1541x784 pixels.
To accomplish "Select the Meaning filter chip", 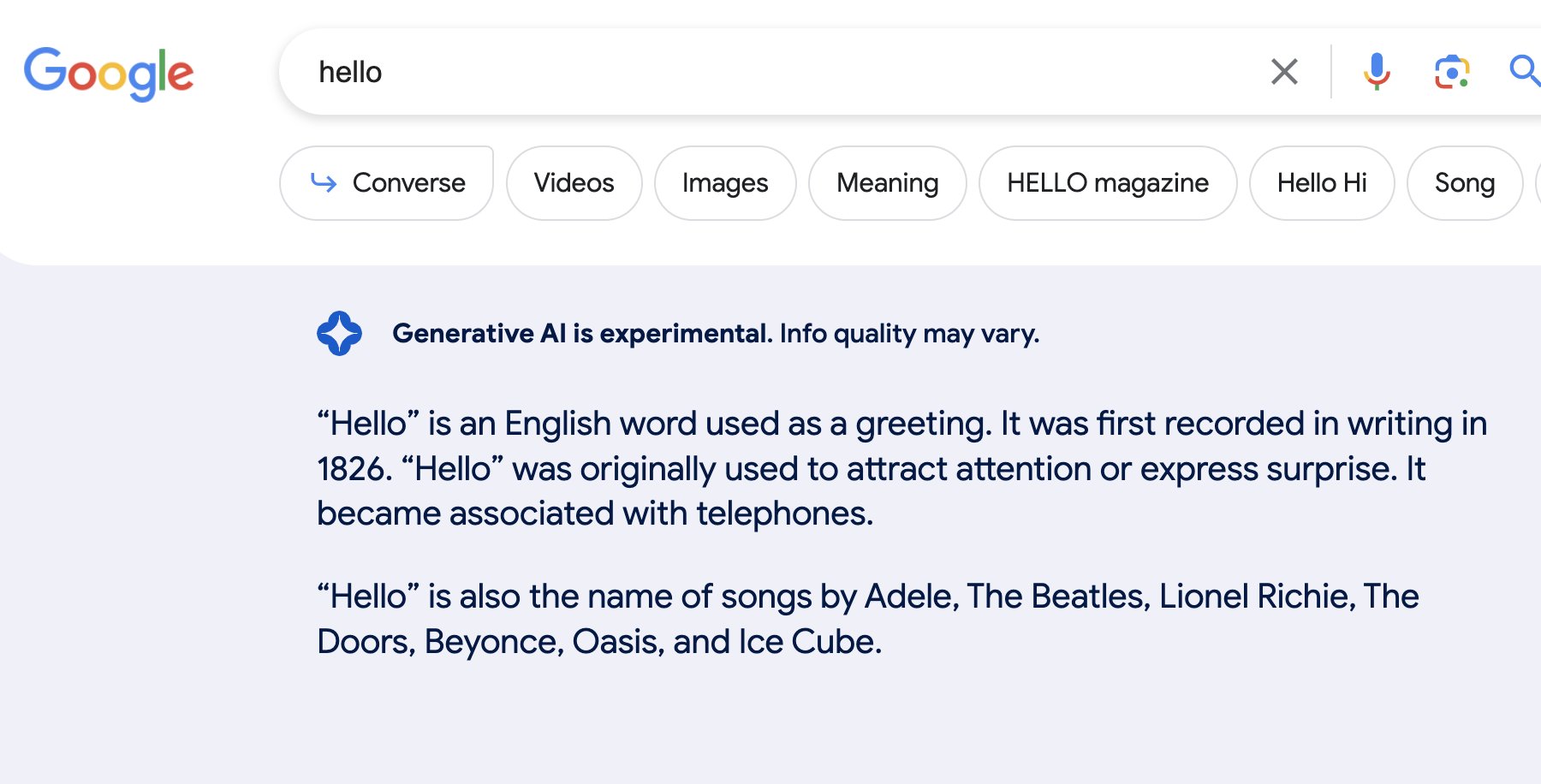I will coord(888,183).
